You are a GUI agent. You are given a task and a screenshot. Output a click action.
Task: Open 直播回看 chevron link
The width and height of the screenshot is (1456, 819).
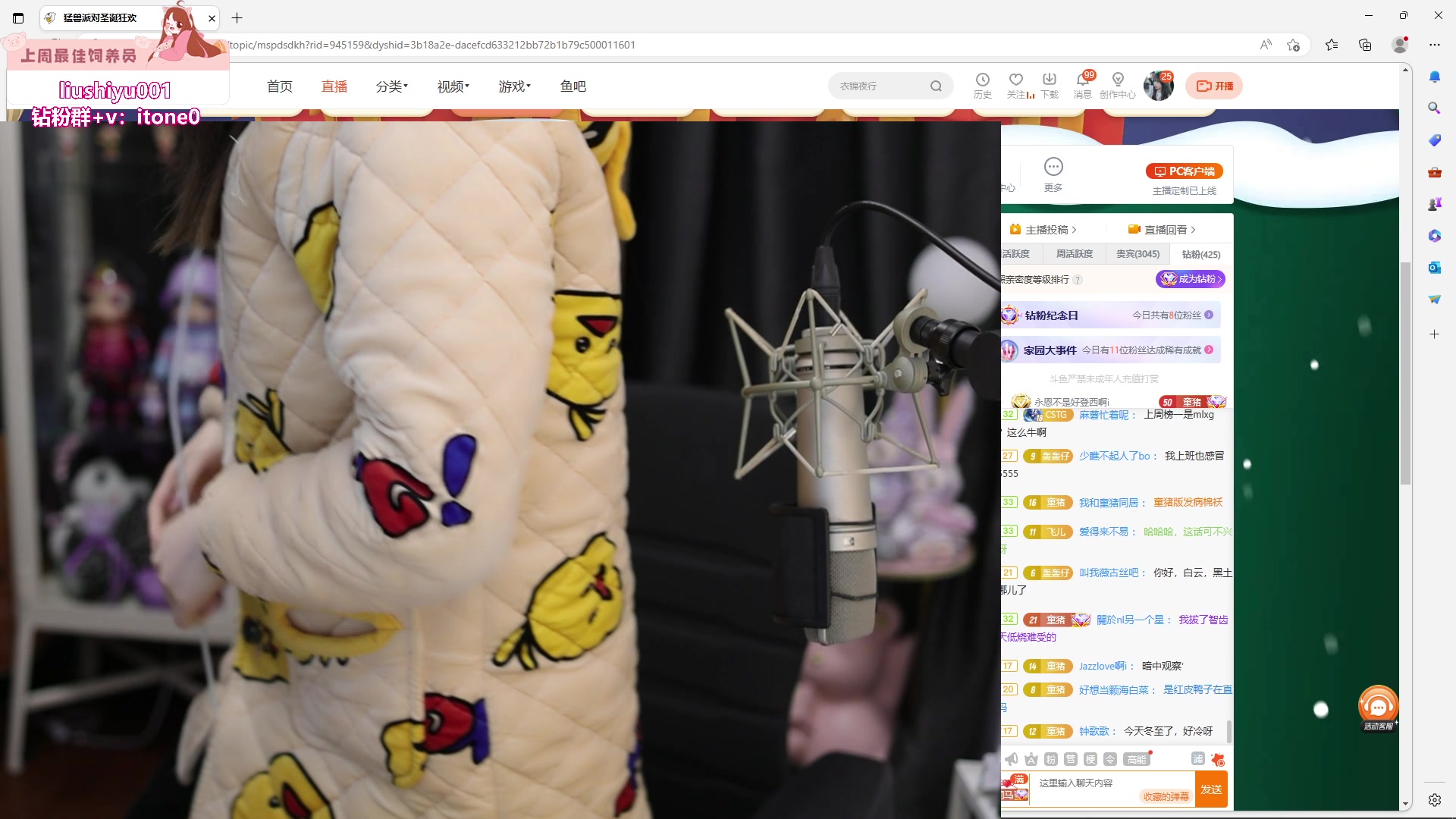click(1162, 229)
